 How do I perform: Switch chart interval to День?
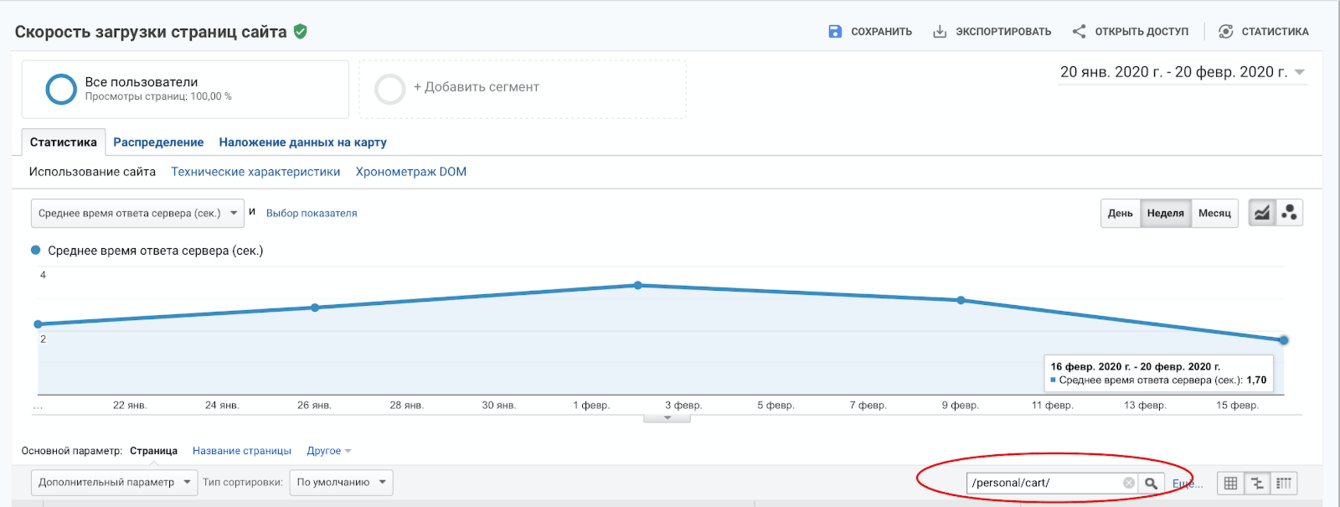click(x=1120, y=213)
